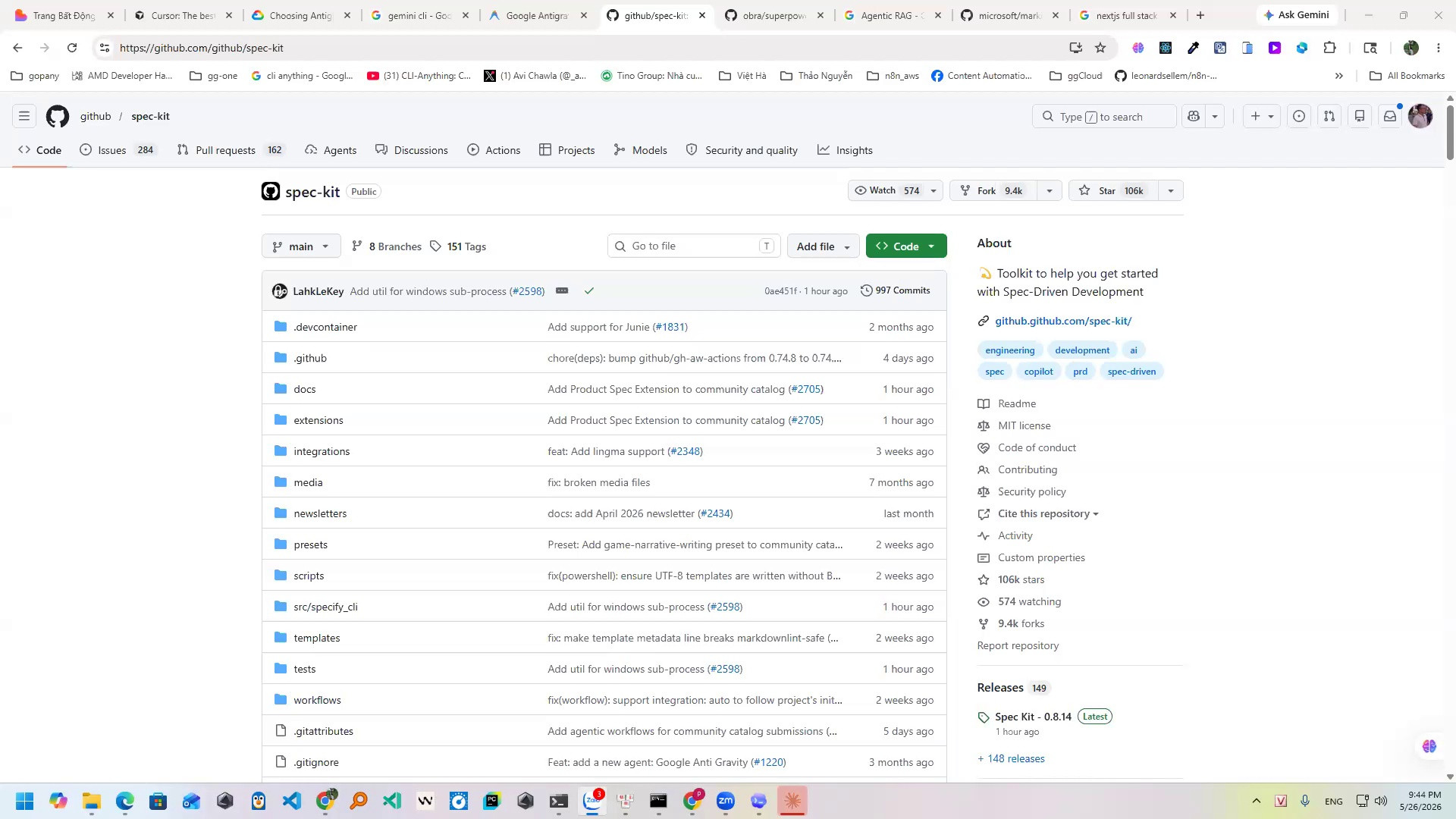
Task: Open the repositories icon in header
Action: pos(1360,117)
